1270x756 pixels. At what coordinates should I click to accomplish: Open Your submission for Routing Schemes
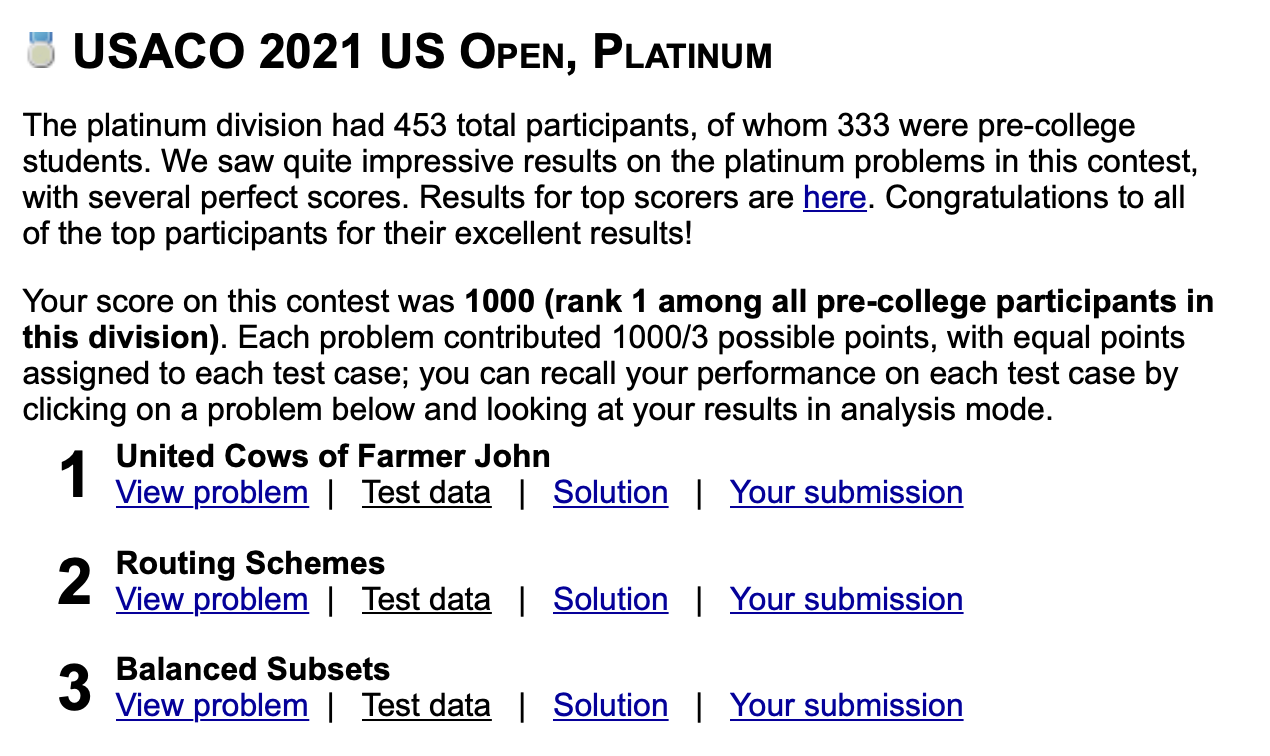click(846, 599)
